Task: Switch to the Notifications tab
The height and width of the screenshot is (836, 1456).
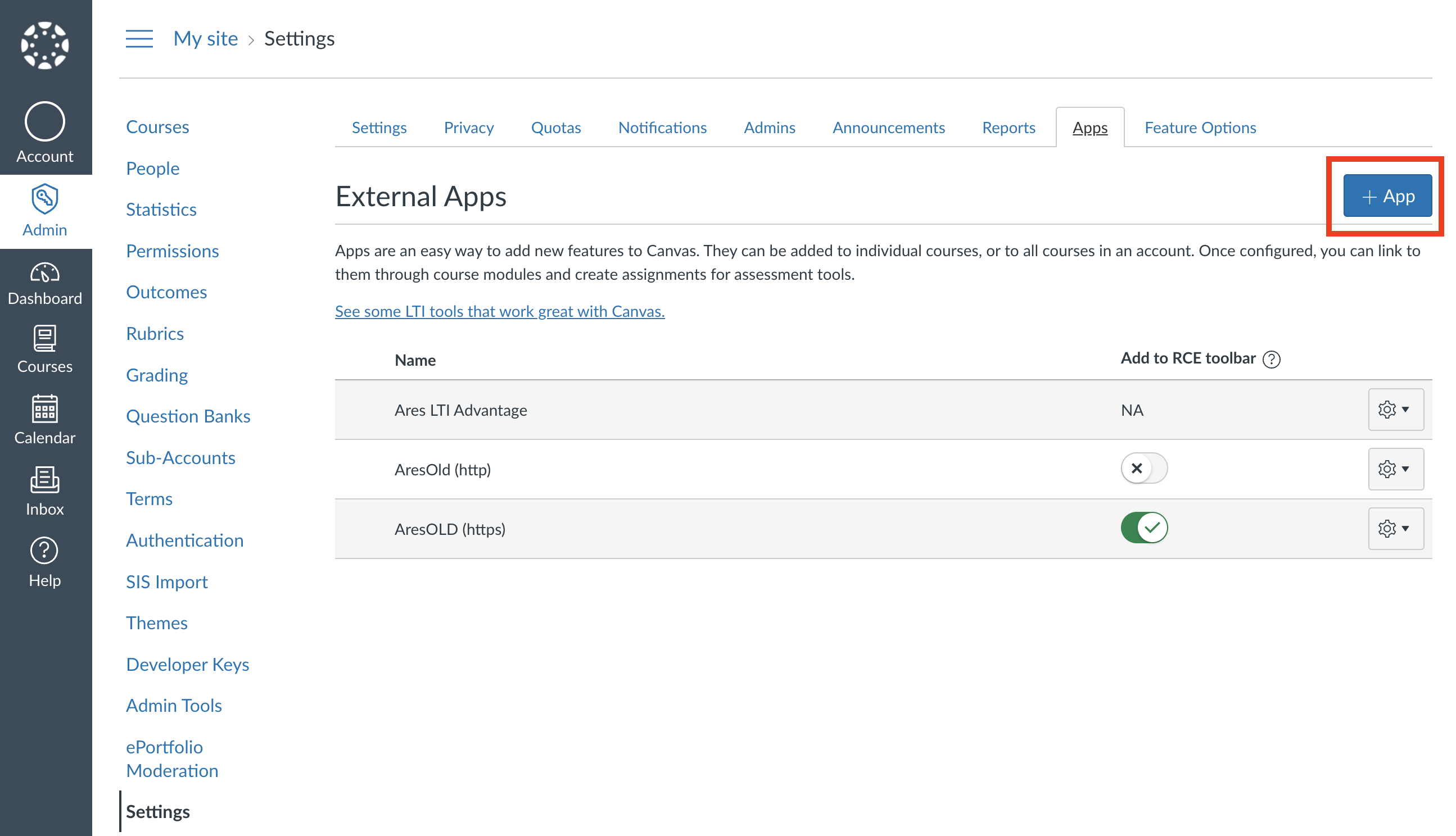Action: coord(662,128)
